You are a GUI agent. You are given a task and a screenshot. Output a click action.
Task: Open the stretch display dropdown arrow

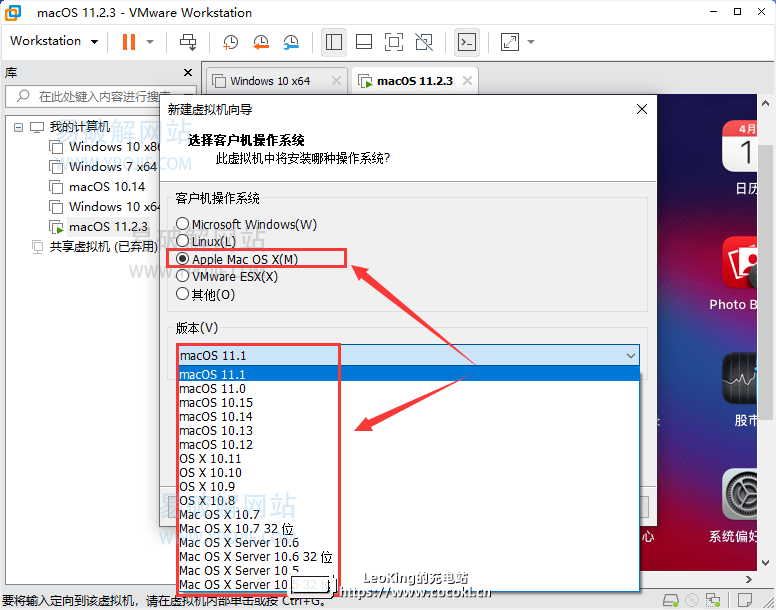pos(531,42)
